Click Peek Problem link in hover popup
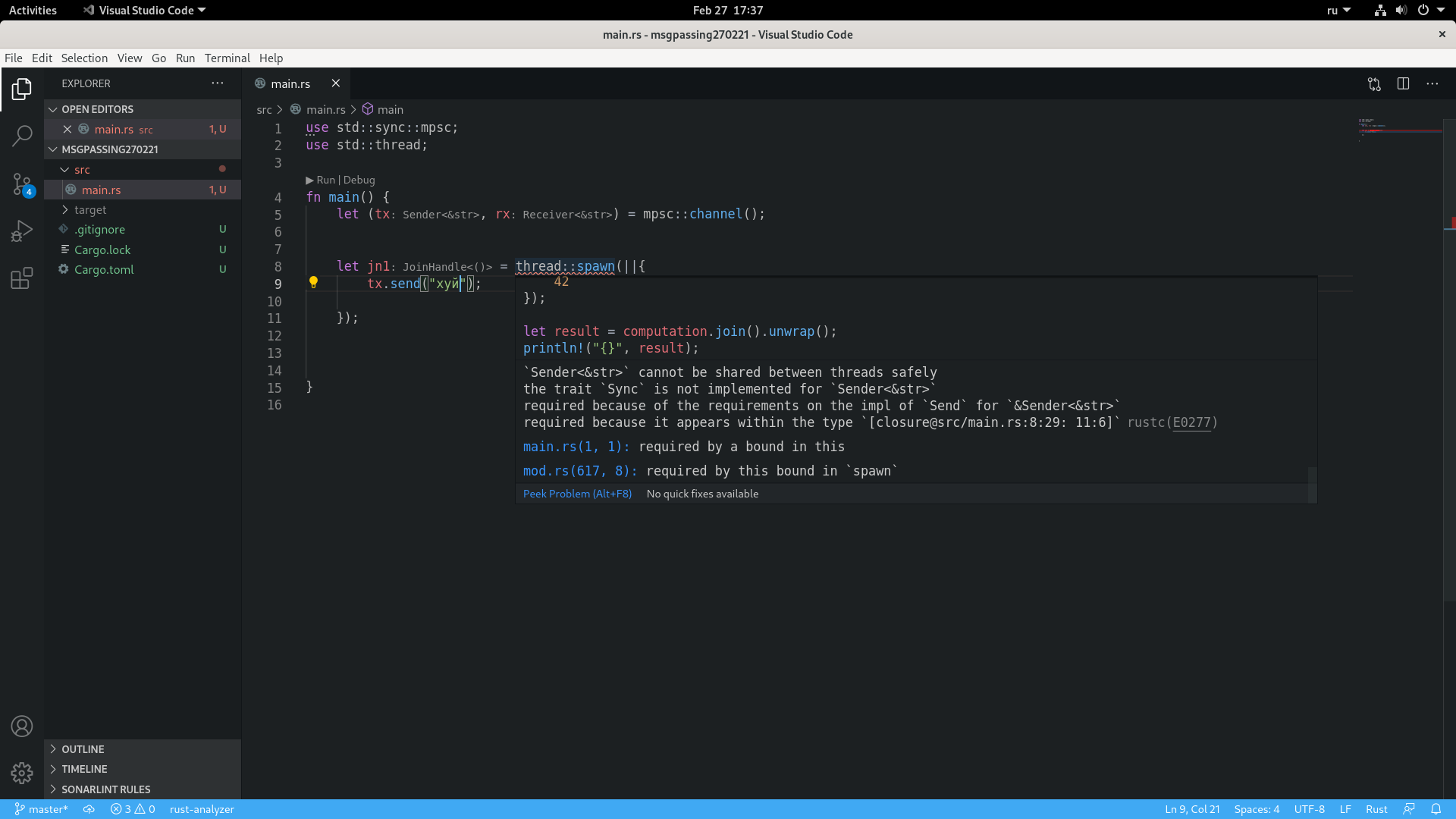 click(x=577, y=494)
